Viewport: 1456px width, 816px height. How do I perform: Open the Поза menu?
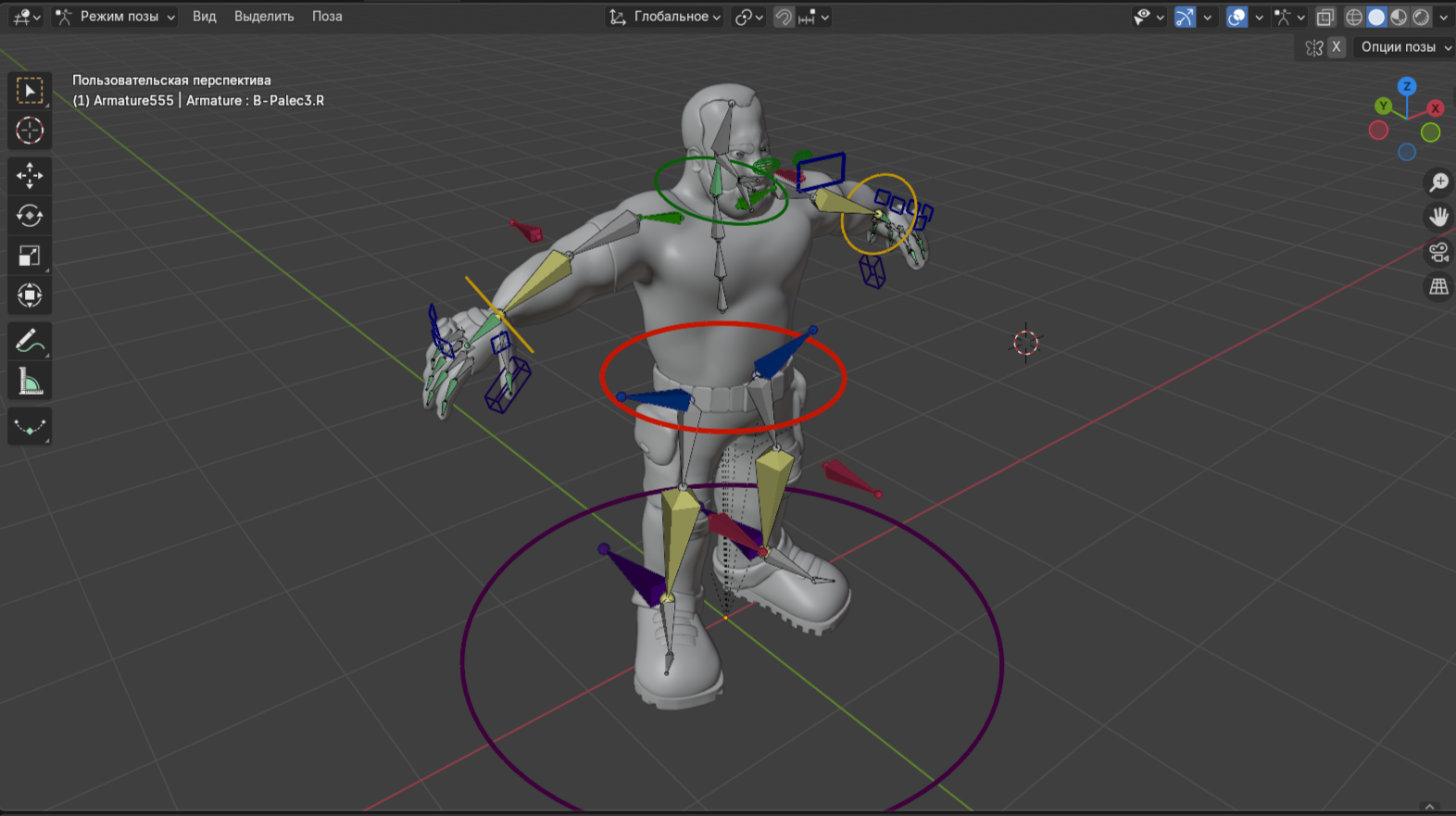[327, 17]
